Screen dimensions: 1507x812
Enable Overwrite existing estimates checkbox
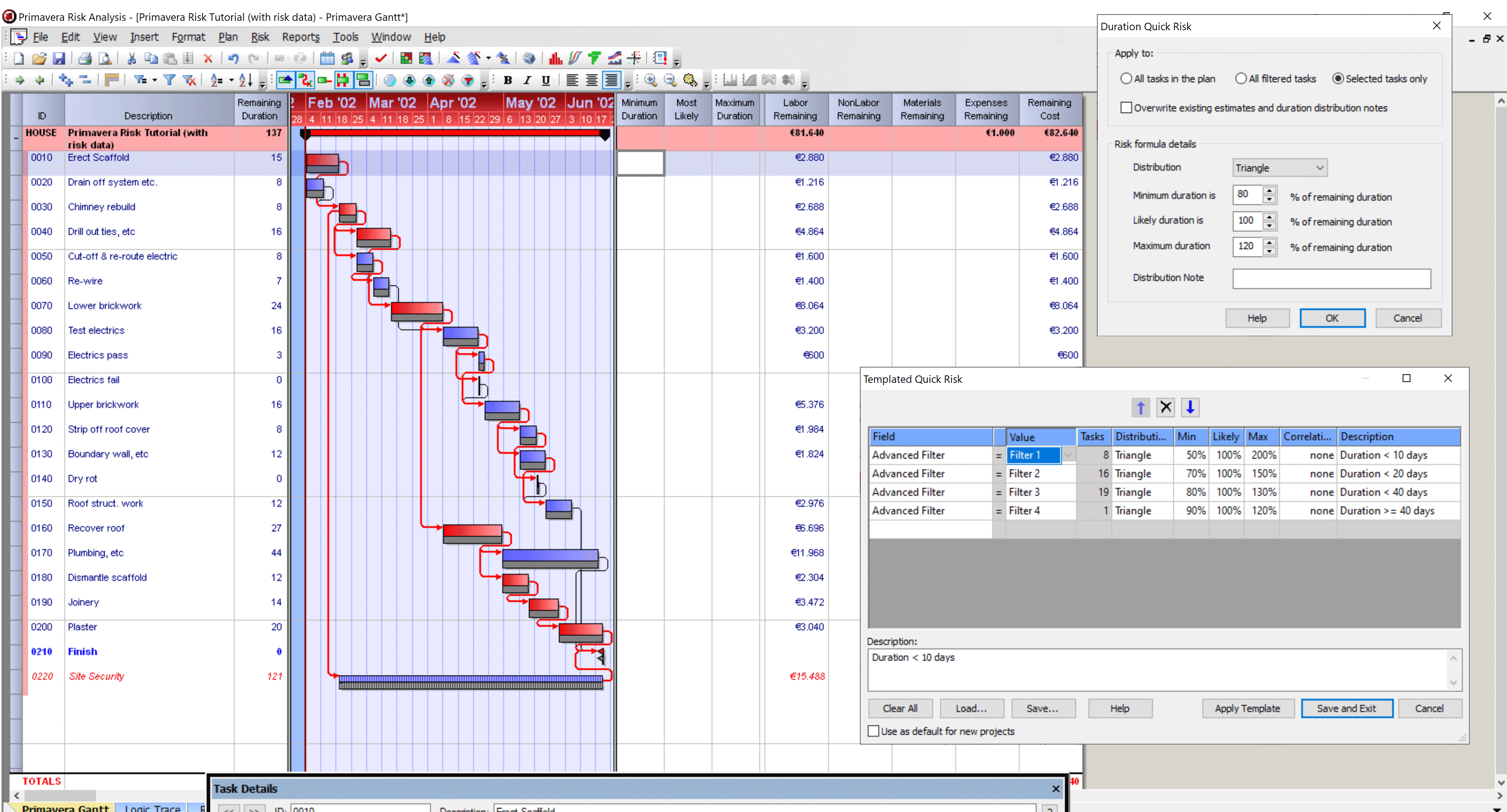1126,107
